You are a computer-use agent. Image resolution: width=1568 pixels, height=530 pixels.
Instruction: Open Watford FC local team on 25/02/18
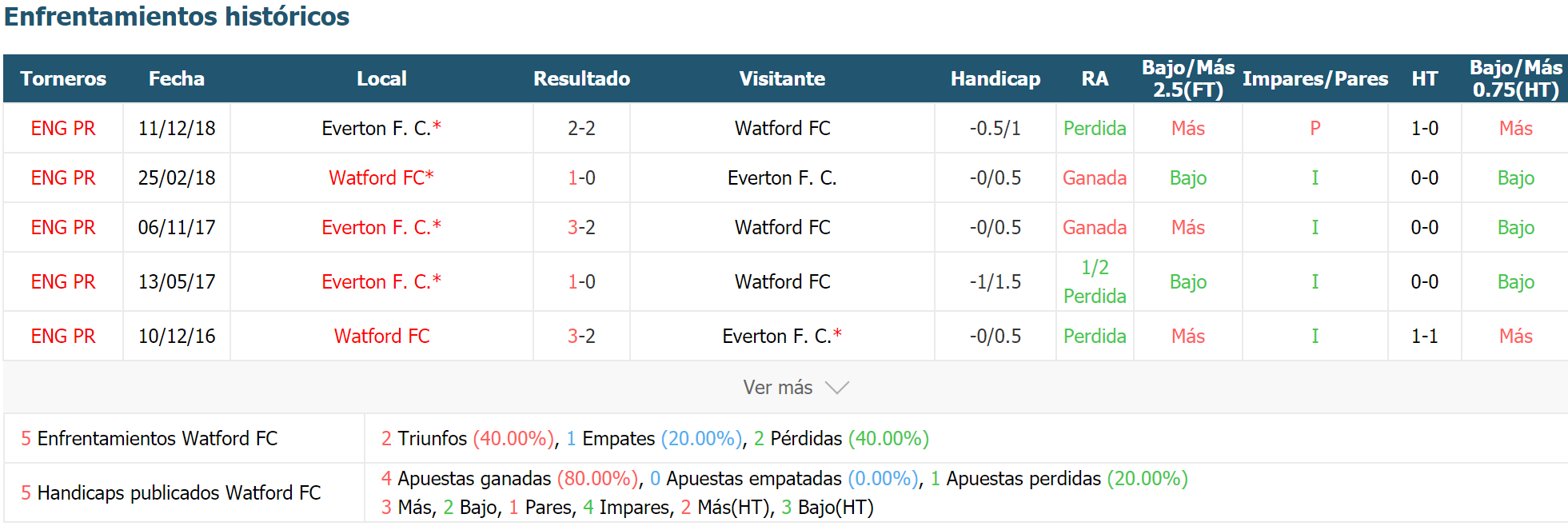pos(381,177)
